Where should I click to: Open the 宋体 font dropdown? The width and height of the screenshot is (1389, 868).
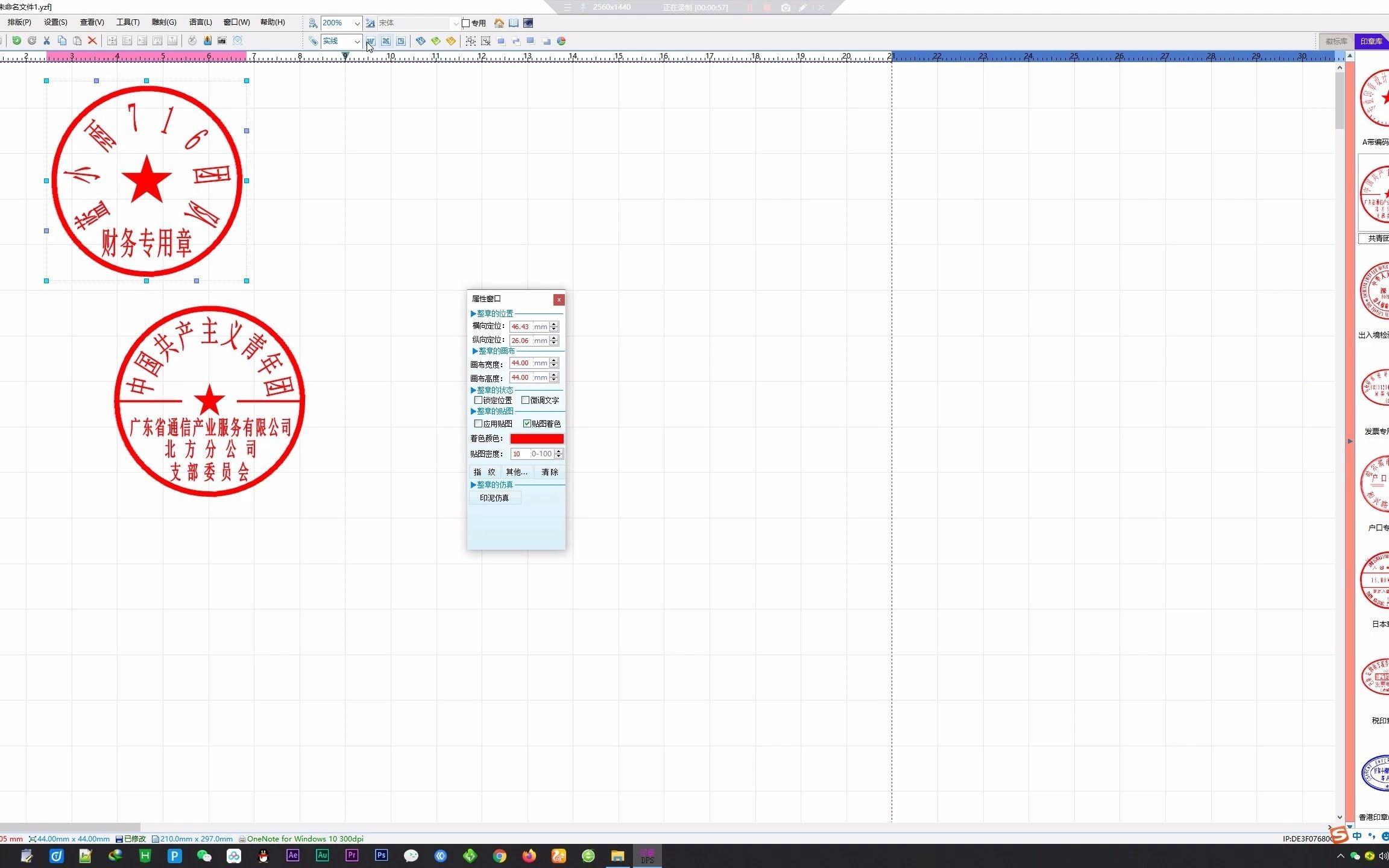tap(456, 23)
